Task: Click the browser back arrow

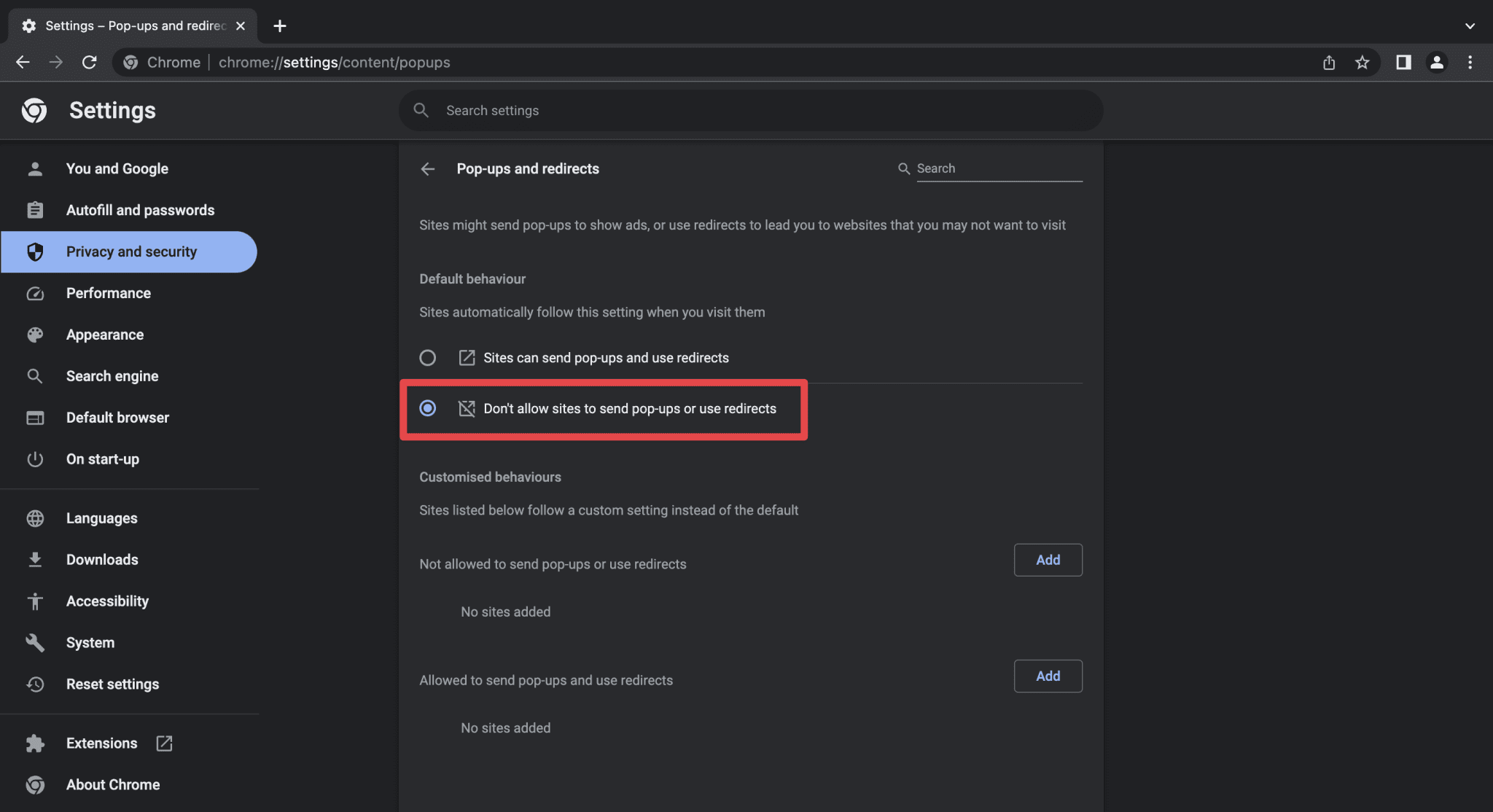Action: [x=23, y=63]
